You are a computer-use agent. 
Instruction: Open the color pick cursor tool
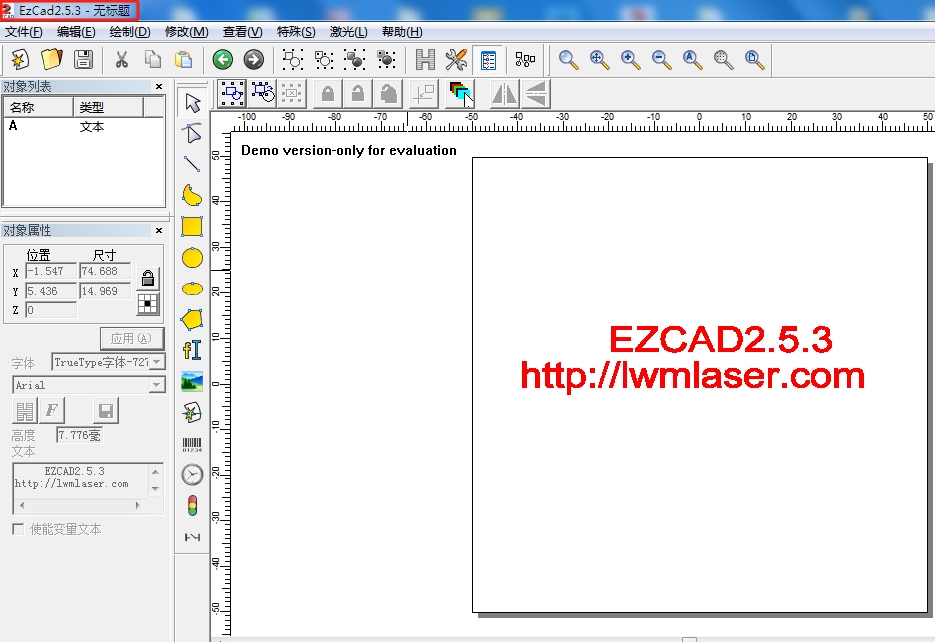click(460, 94)
